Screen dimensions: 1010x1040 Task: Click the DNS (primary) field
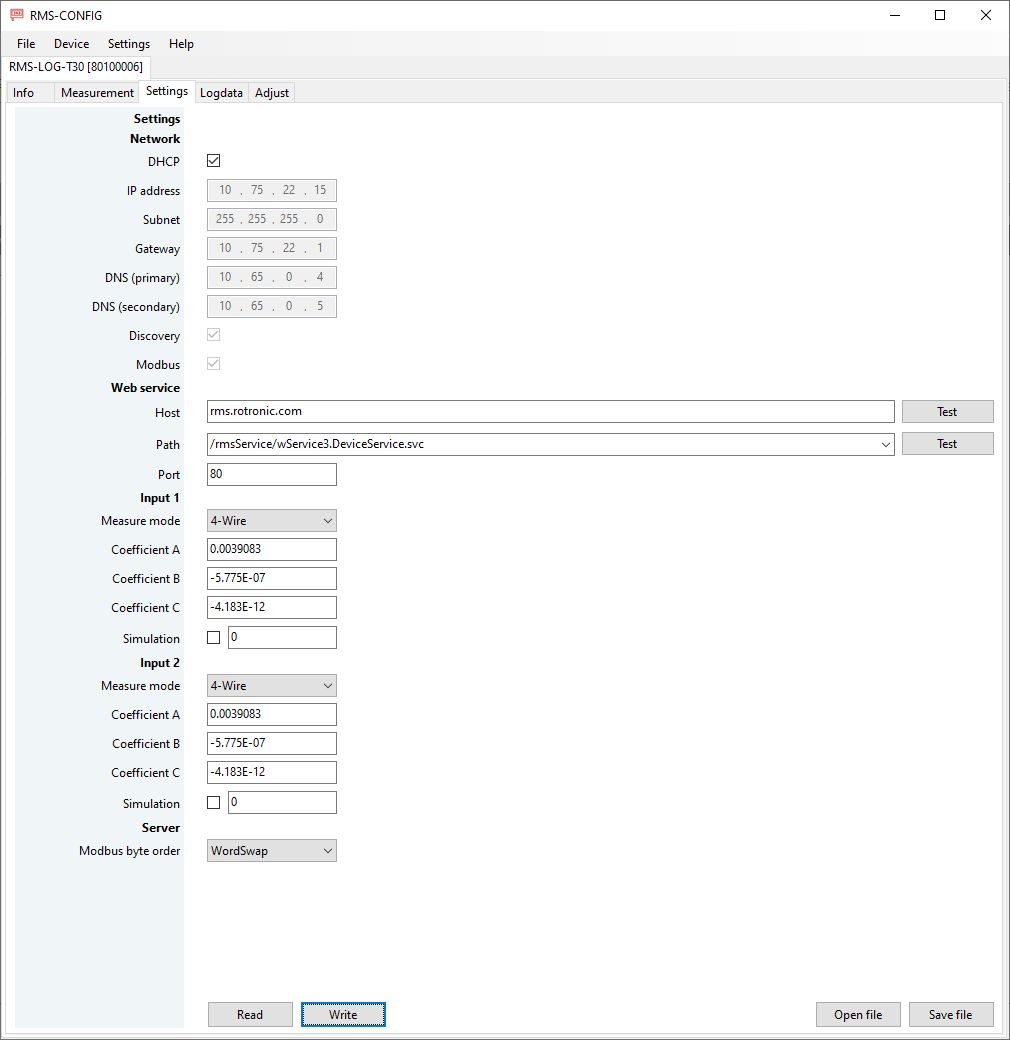tap(272, 277)
